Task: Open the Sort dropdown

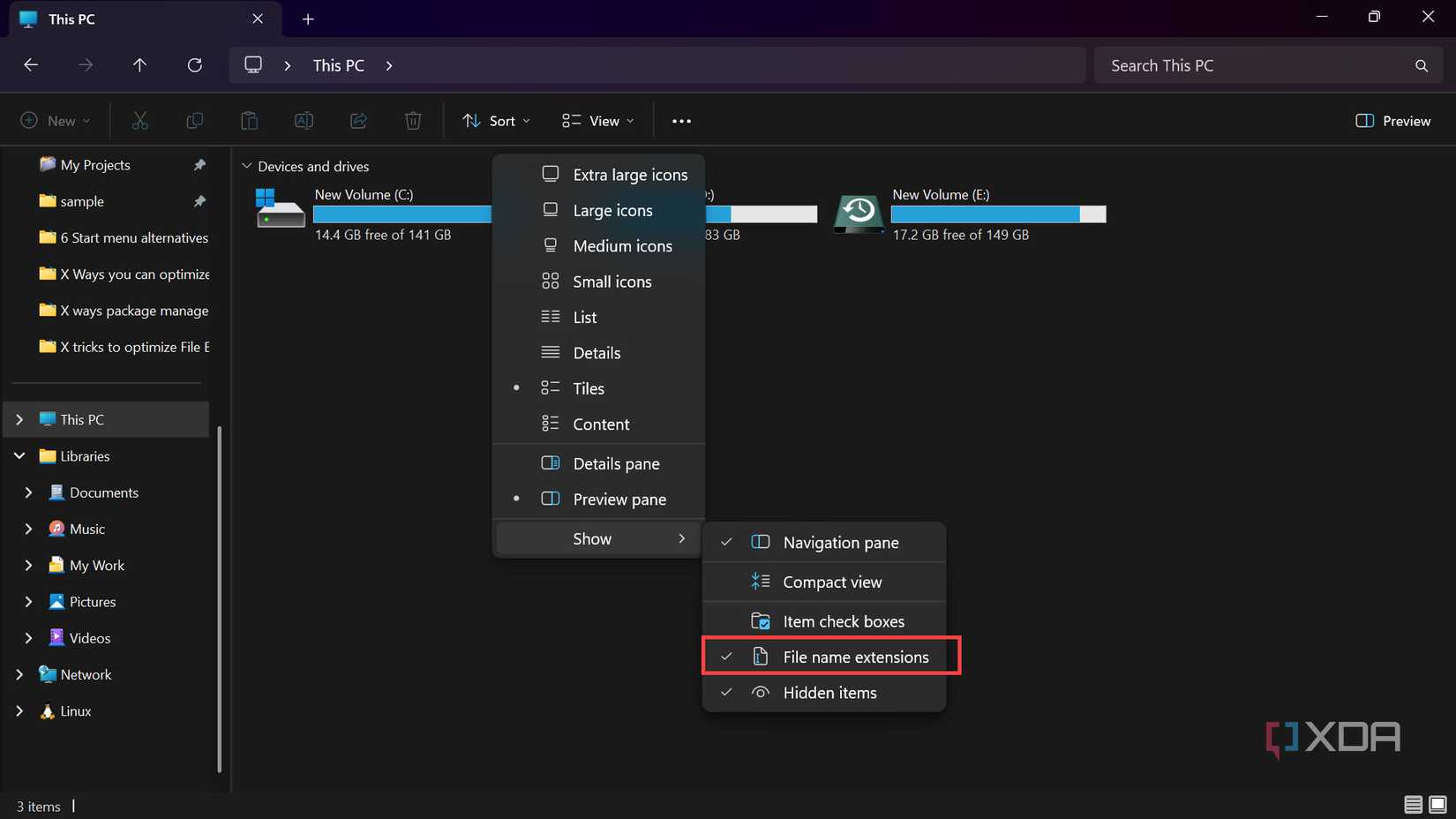Action: click(x=497, y=121)
